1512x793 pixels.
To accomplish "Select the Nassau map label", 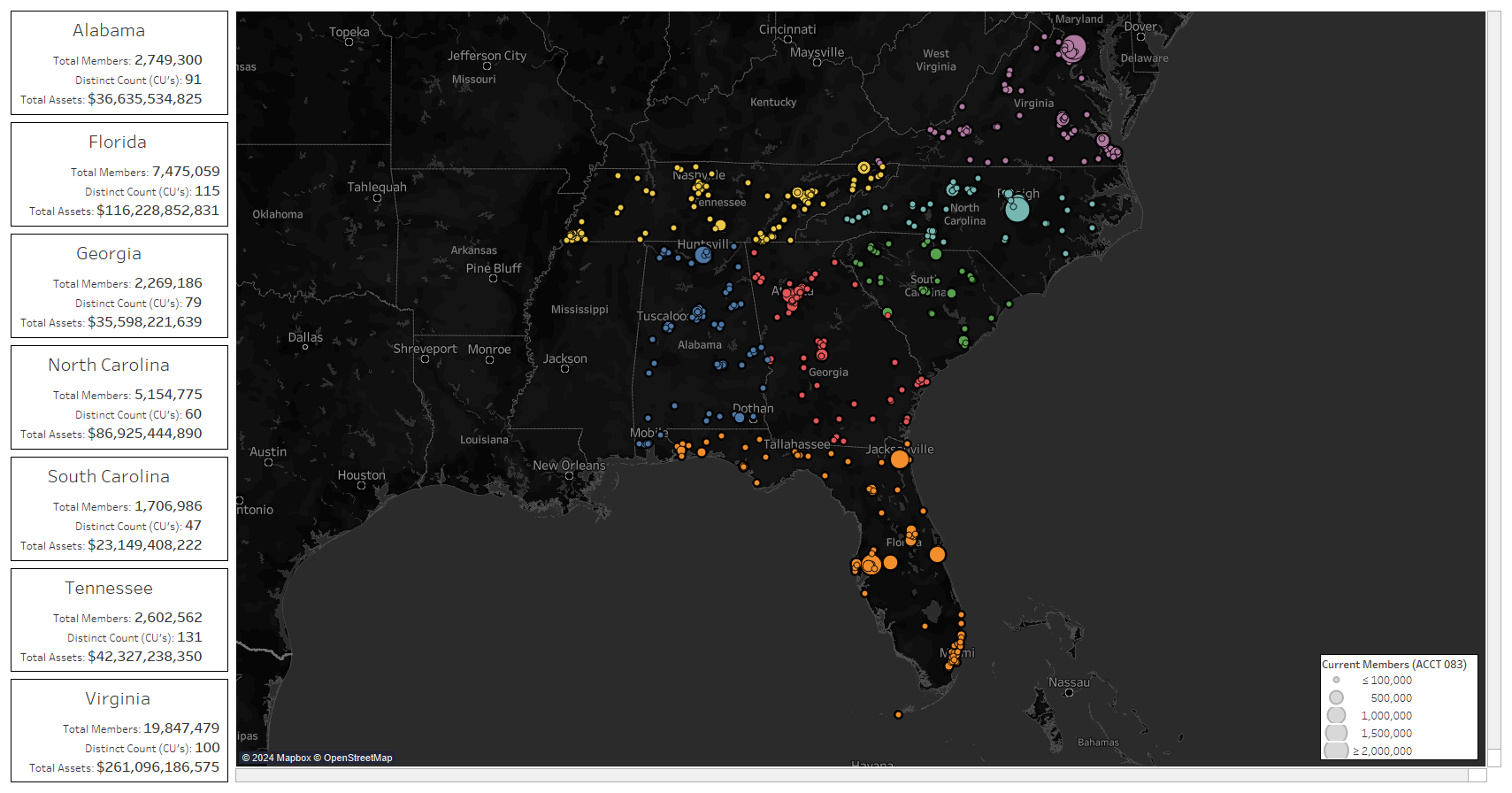I will [1069, 682].
